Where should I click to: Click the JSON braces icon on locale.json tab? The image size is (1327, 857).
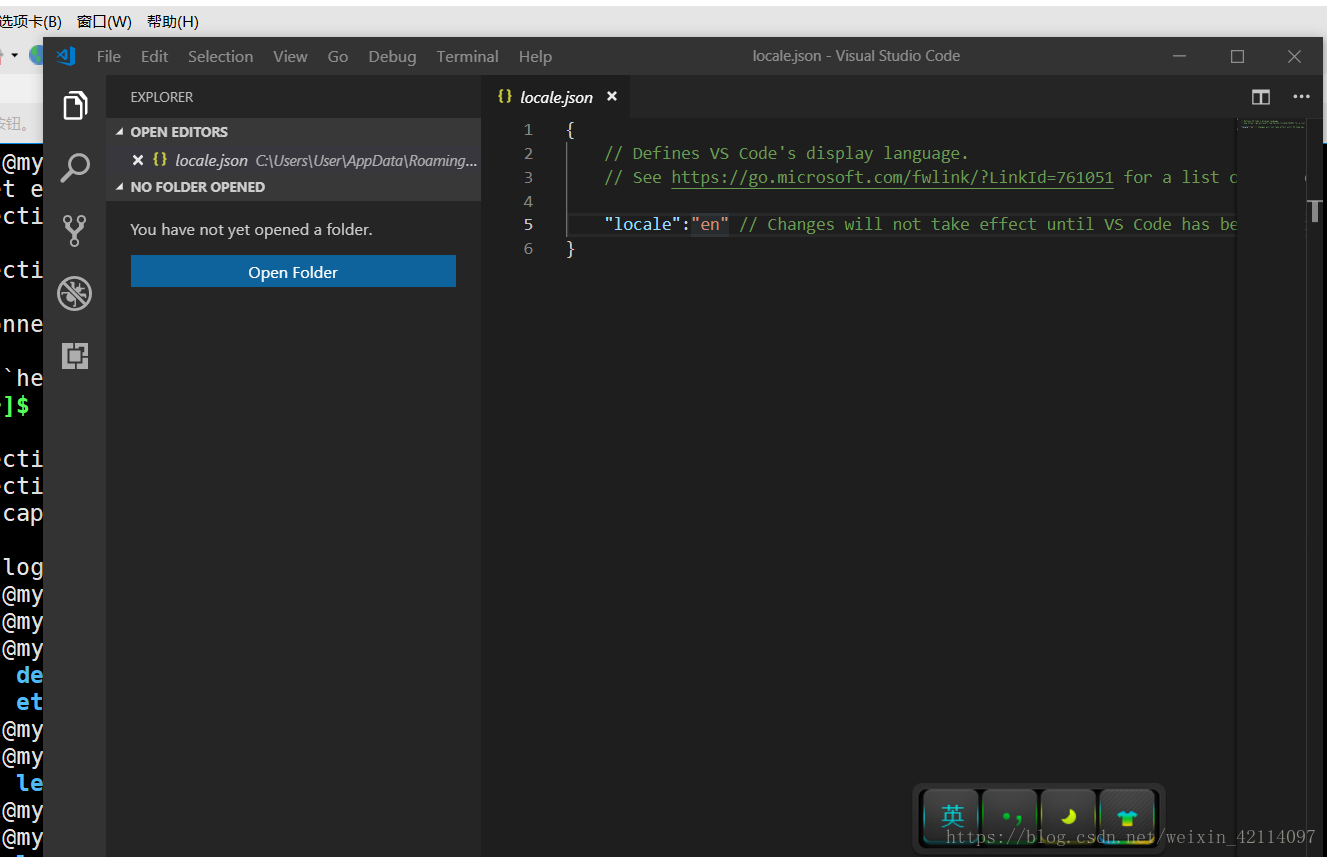tap(505, 97)
